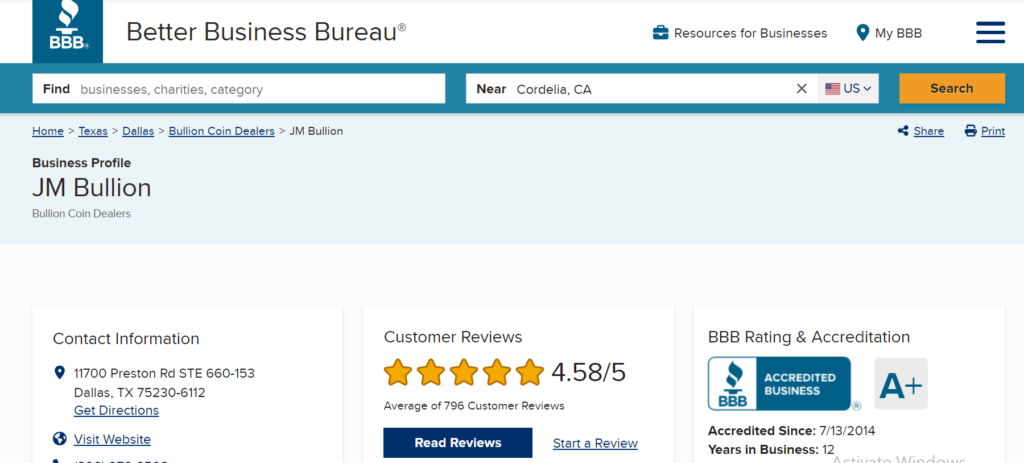Go to Dallas breadcrumb
The height and width of the screenshot is (463, 1024).
coord(138,131)
